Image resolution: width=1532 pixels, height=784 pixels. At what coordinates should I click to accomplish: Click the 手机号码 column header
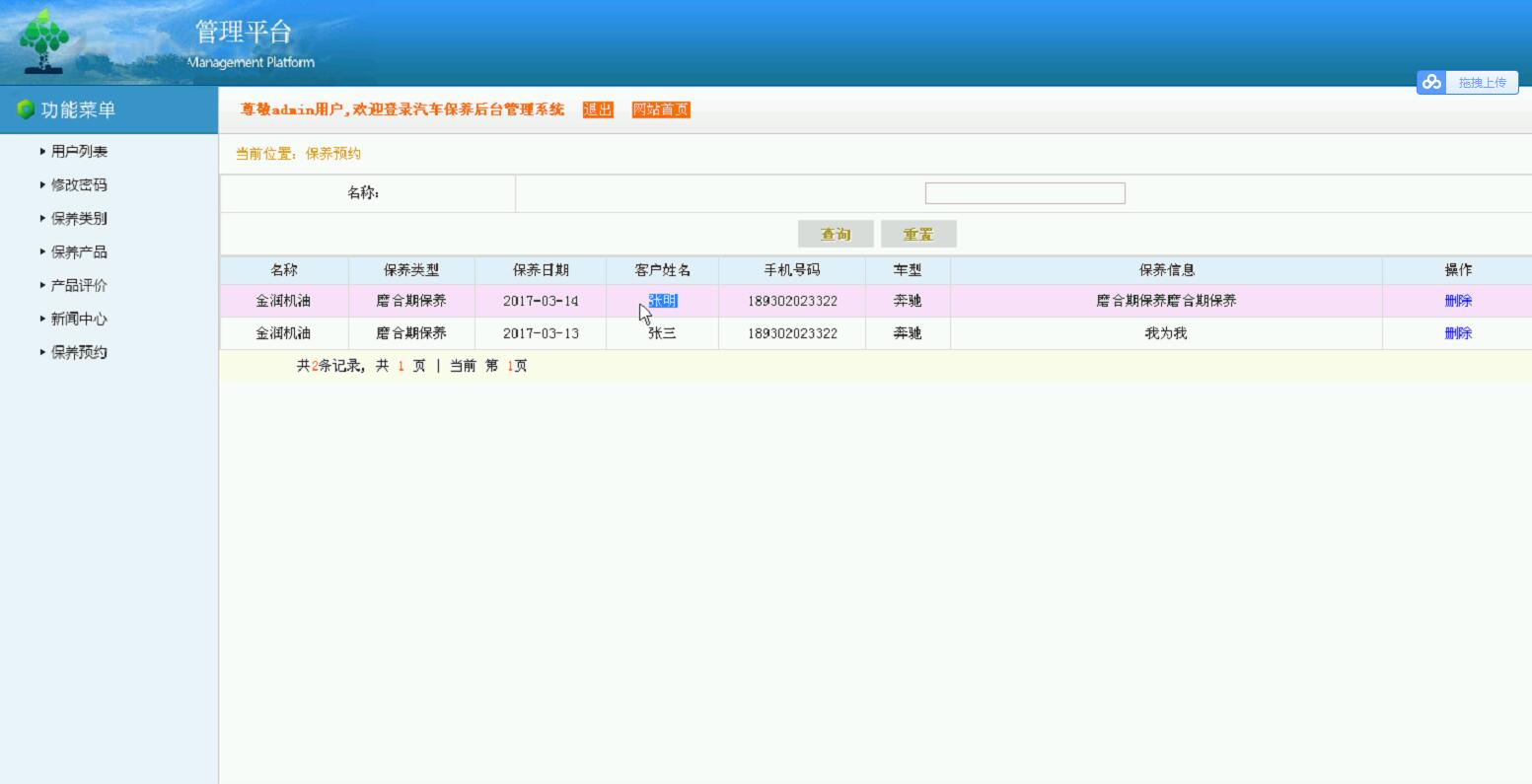[x=792, y=270]
